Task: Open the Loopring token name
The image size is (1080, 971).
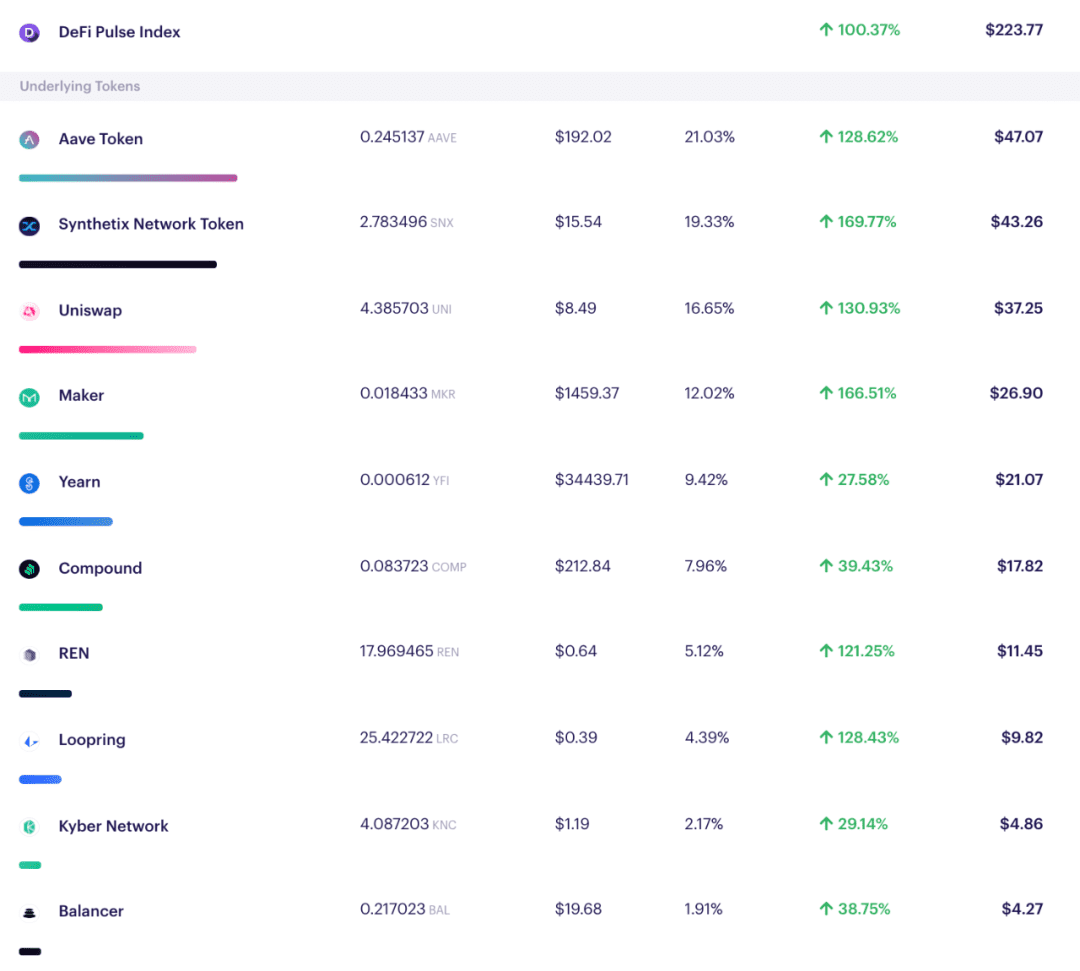Action: tap(92, 740)
